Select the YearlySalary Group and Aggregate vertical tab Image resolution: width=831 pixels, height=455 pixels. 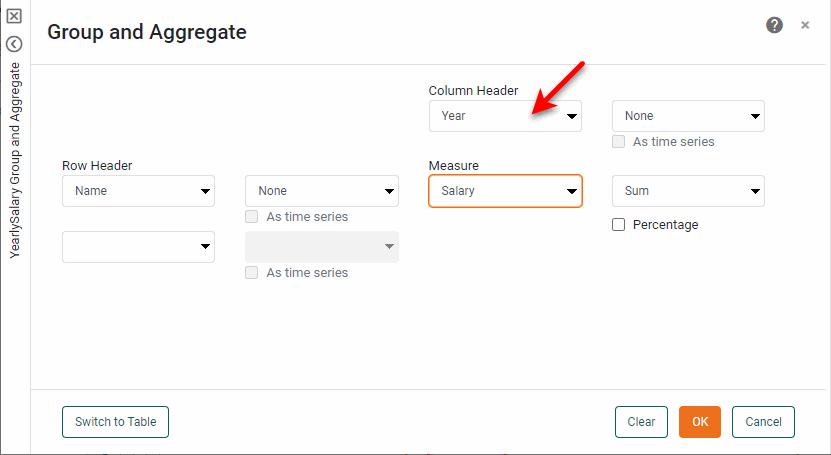coord(15,160)
